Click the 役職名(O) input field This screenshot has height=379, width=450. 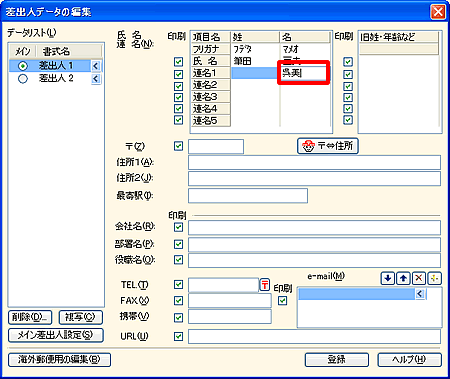coord(314,260)
